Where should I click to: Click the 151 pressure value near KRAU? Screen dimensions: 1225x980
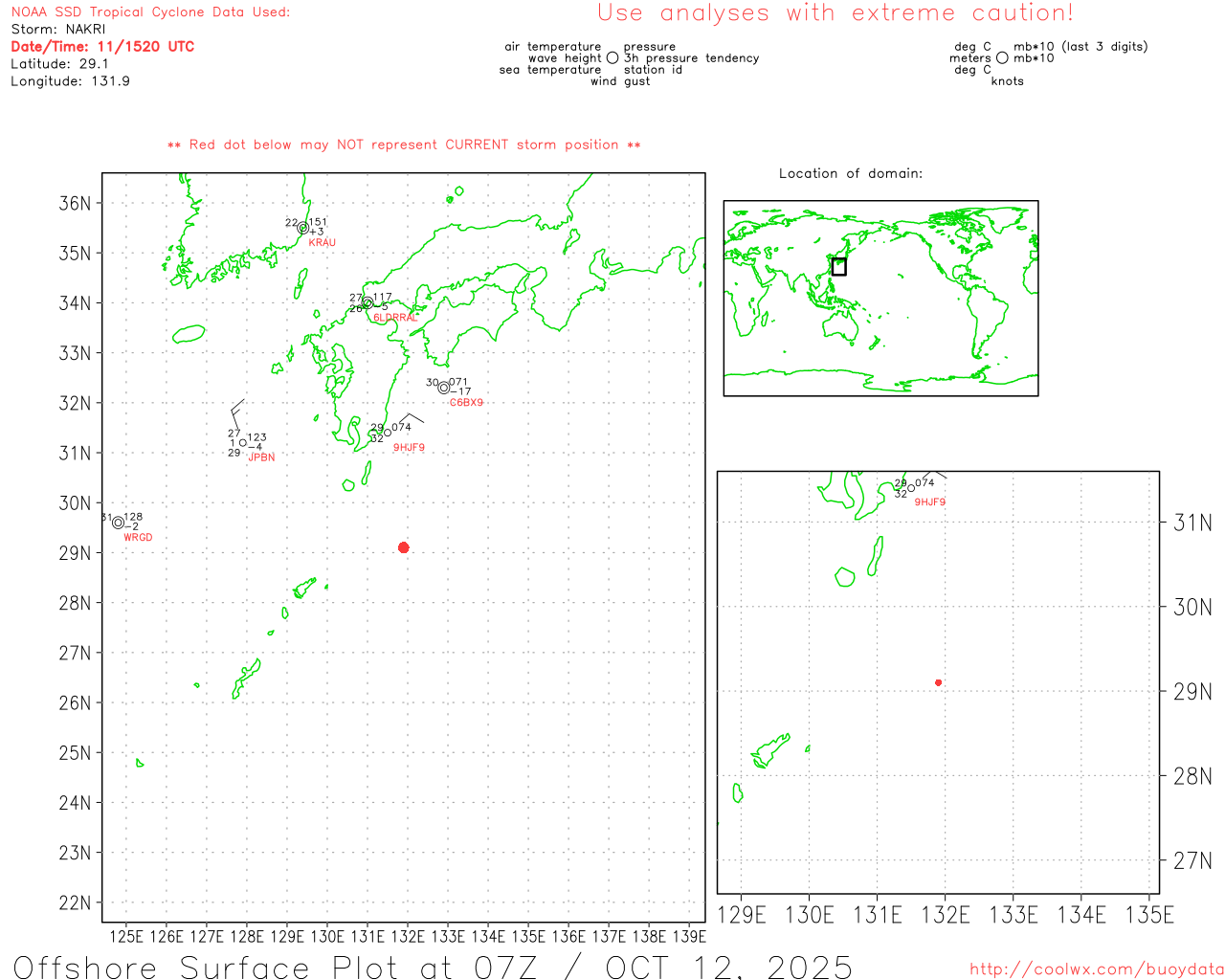click(318, 222)
